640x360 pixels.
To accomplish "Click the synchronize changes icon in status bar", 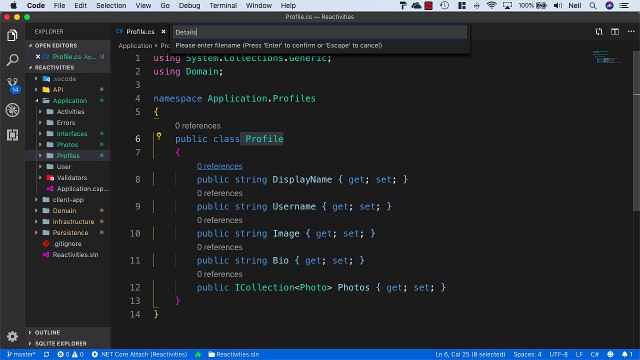I will coord(47,354).
